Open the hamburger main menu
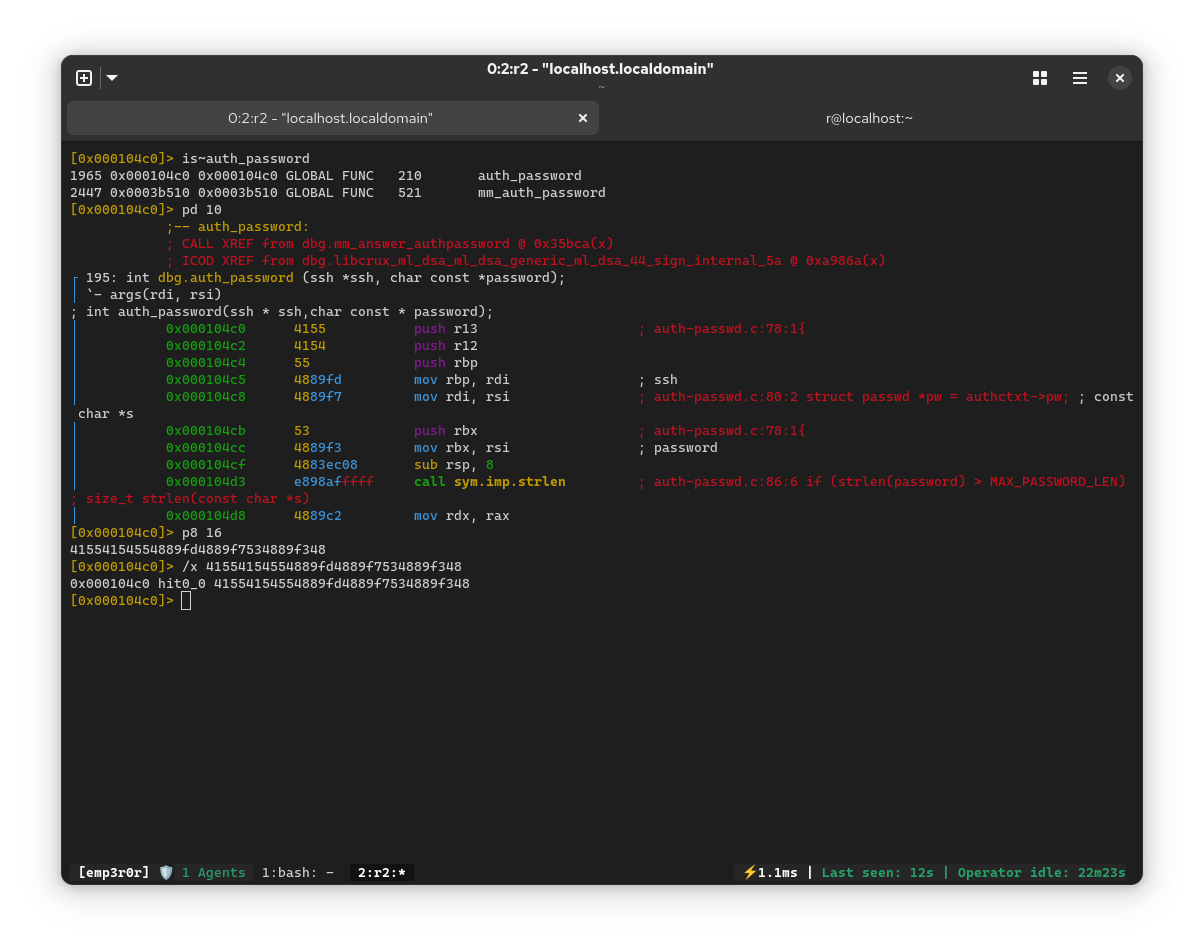The image size is (1204, 952). [x=1080, y=78]
